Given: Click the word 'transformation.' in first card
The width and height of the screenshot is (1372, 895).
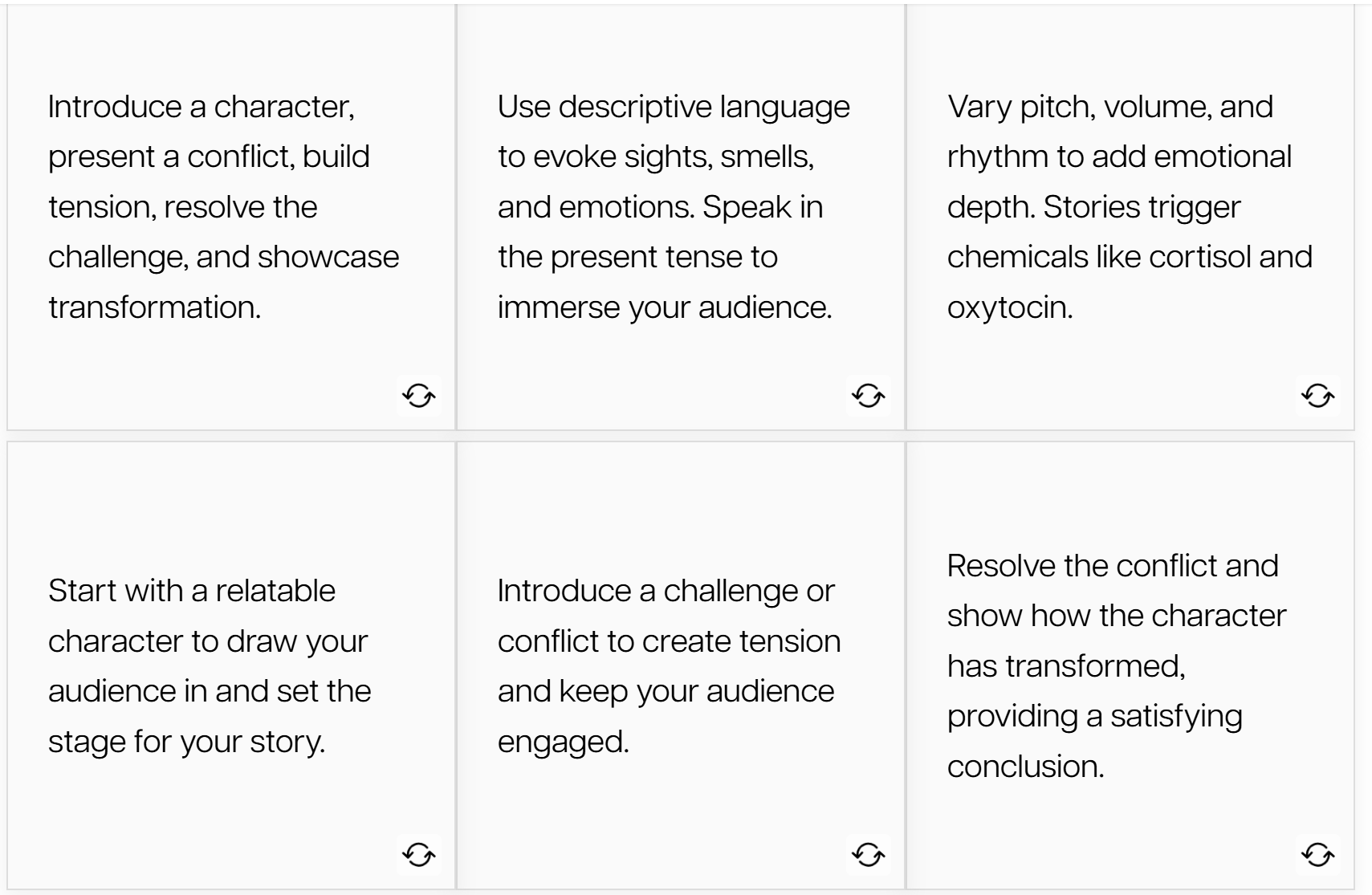Looking at the screenshot, I should [x=154, y=307].
